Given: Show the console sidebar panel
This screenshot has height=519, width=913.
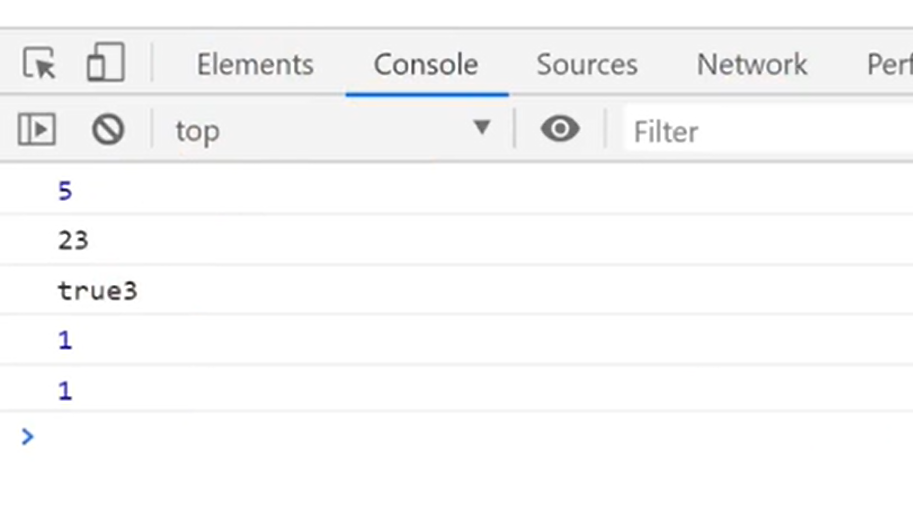Looking at the screenshot, I should coord(36,129).
